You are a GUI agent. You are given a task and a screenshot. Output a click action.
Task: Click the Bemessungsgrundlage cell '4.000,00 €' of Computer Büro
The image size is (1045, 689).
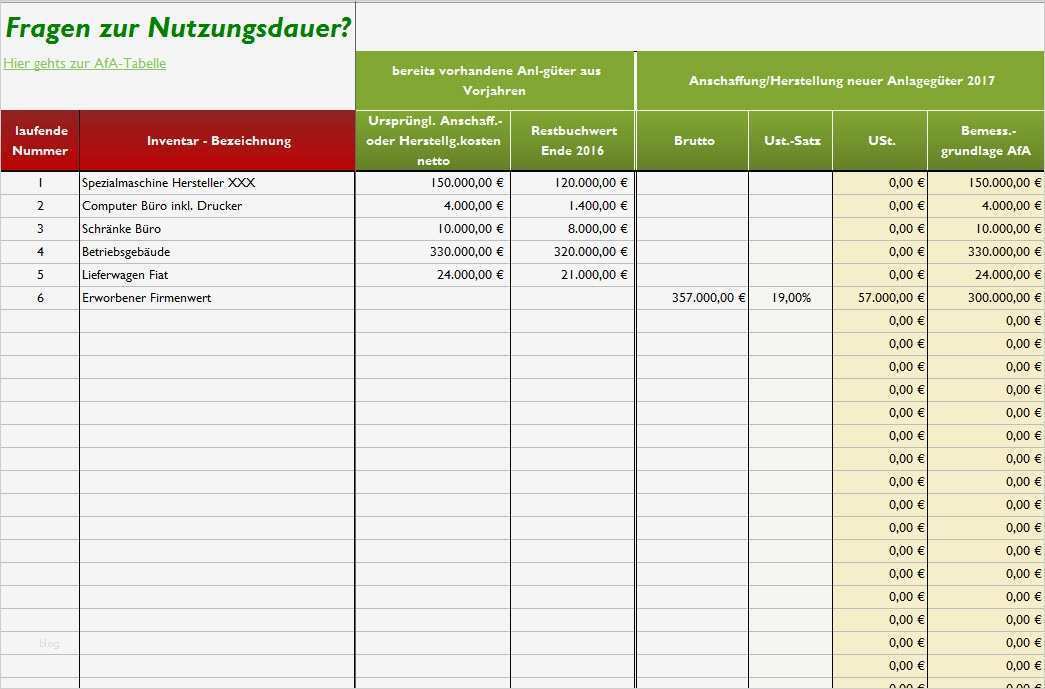point(986,206)
